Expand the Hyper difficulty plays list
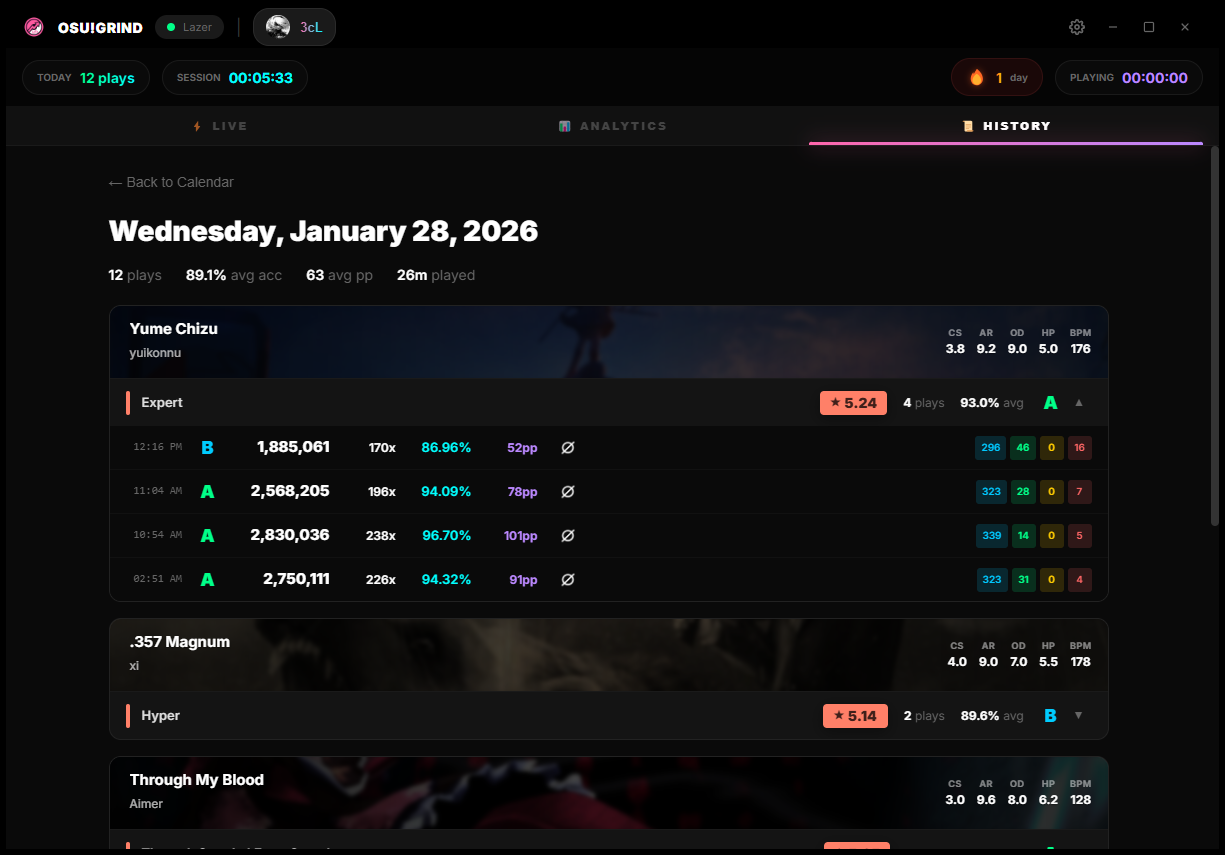Image resolution: width=1225 pixels, height=855 pixels. [x=1079, y=716]
